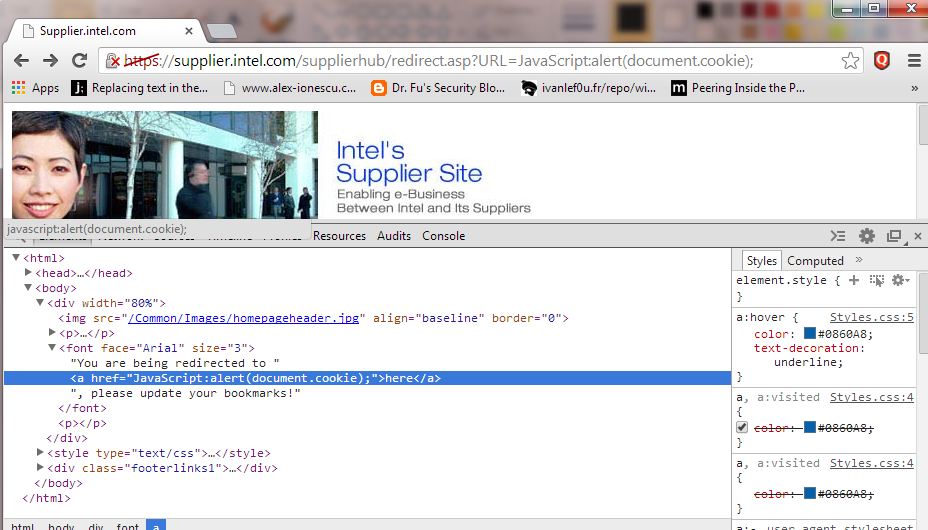Toggle the DevTools console drawer icon
Viewport: 928px width, 530px height.
tap(838, 236)
